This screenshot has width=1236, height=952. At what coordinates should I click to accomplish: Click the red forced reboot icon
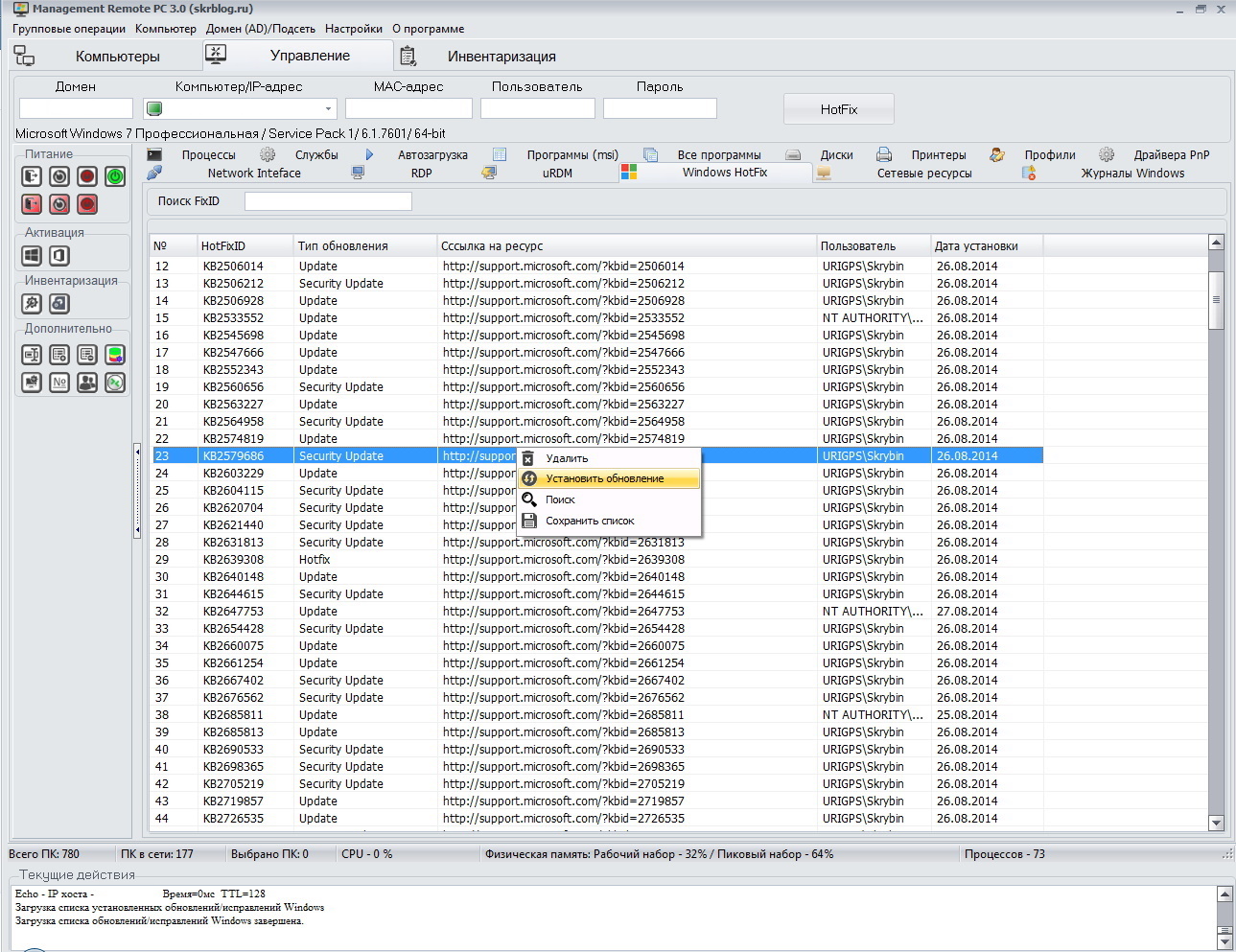point(59,204)
